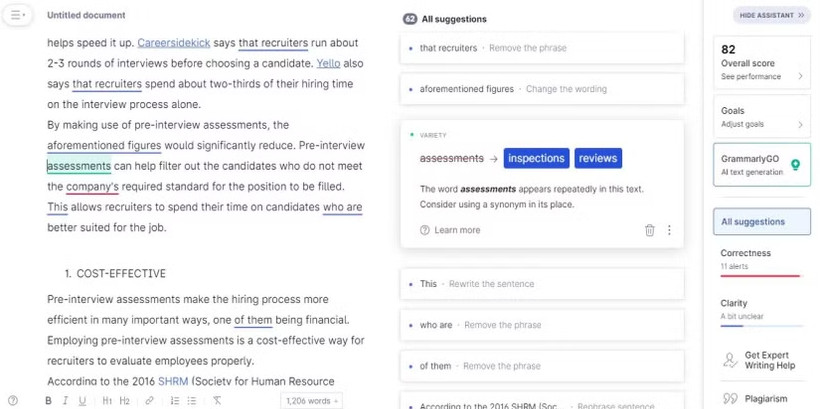Click the Bold formatting icon
Screen dimensions: 820x409
(48, 401)
